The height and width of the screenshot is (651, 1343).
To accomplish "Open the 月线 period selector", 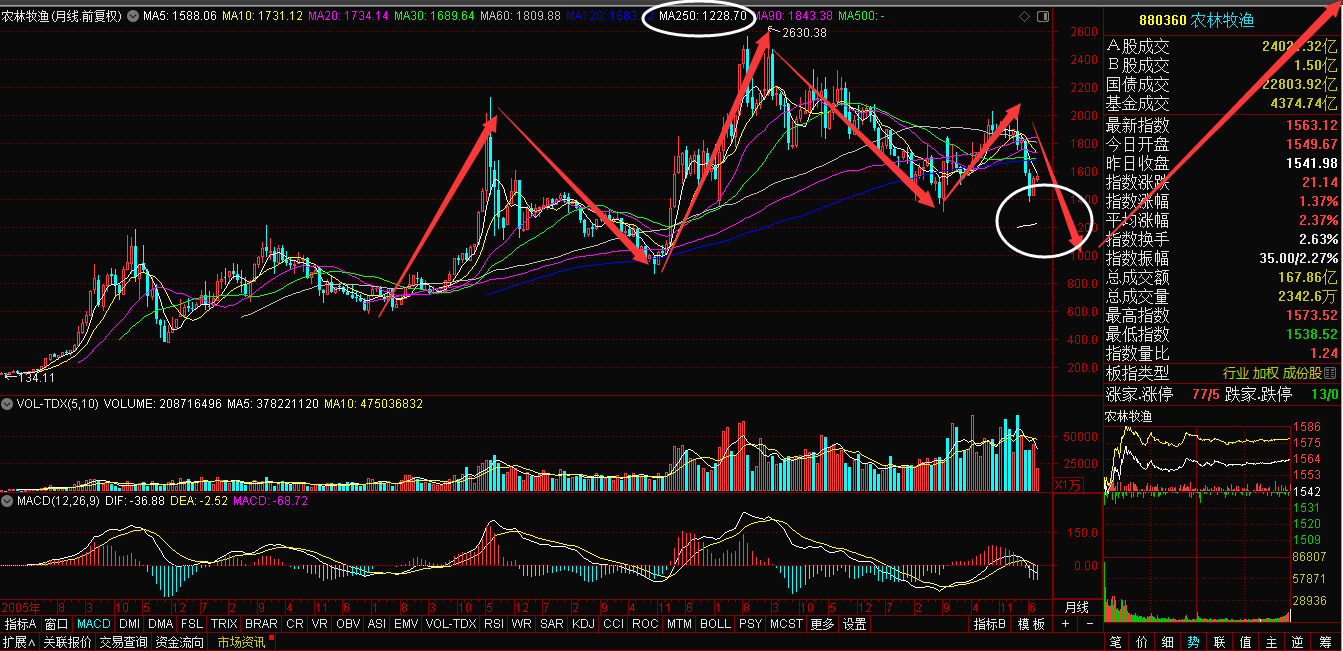I will (1076, 607).
